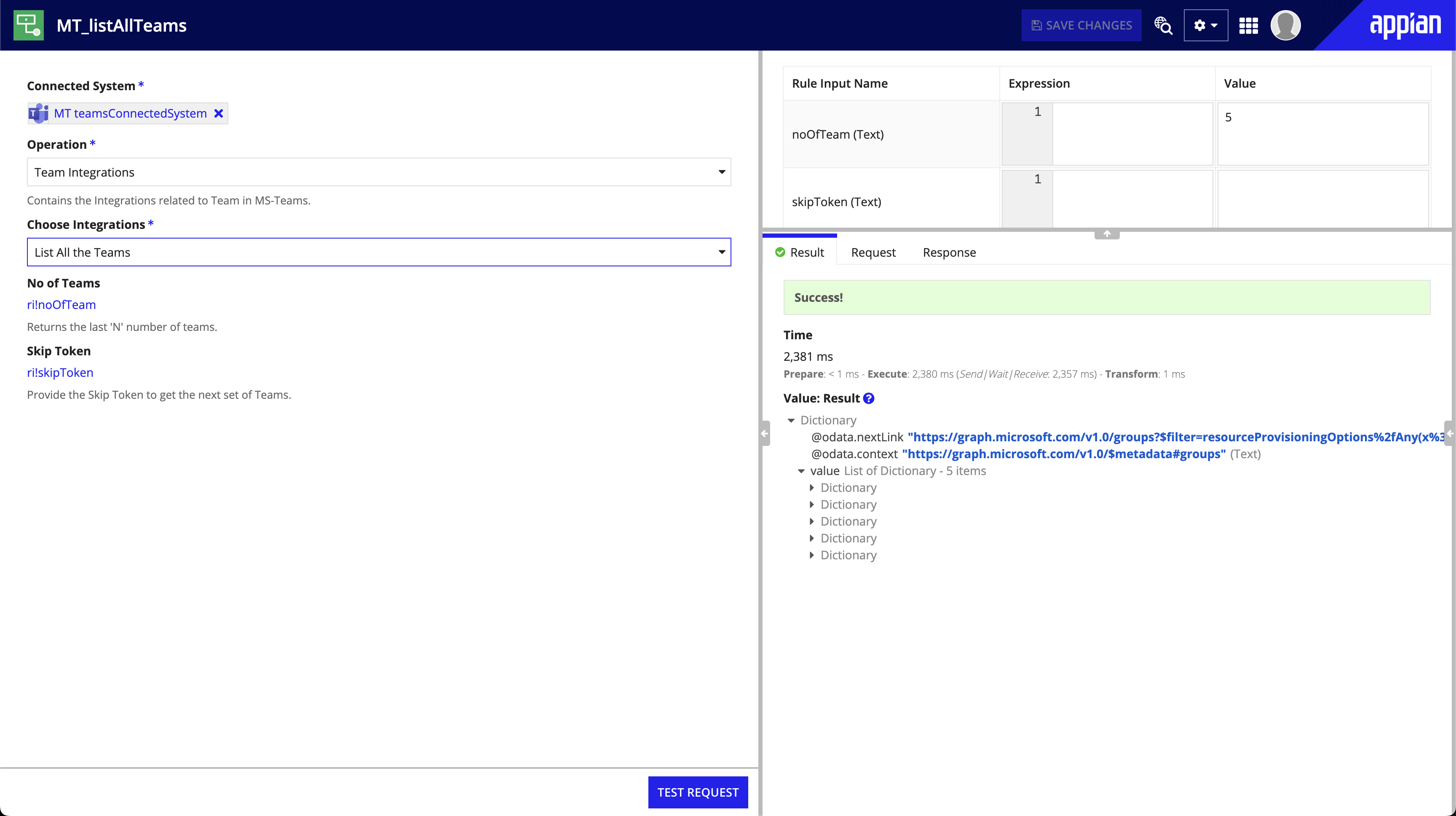Collapse left pane using divider arrow

pyautogui.click(x=765, y=434)
